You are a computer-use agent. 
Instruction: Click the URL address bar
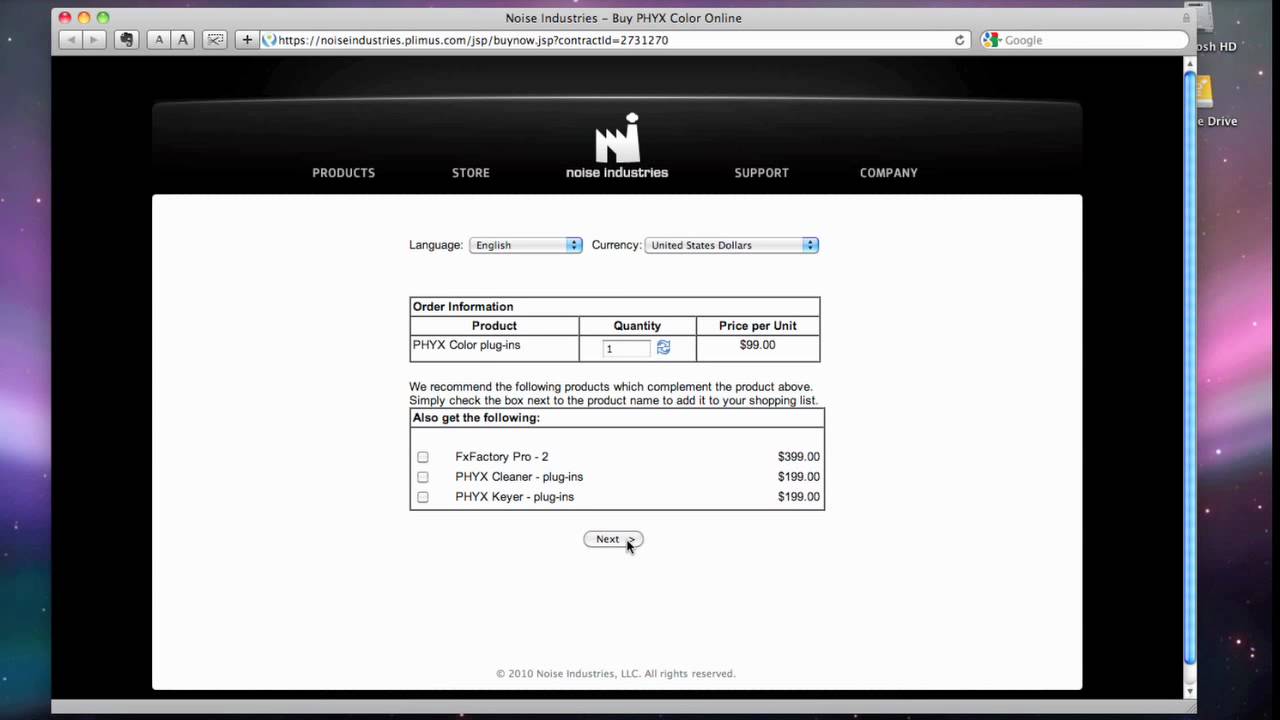(615, 40)
